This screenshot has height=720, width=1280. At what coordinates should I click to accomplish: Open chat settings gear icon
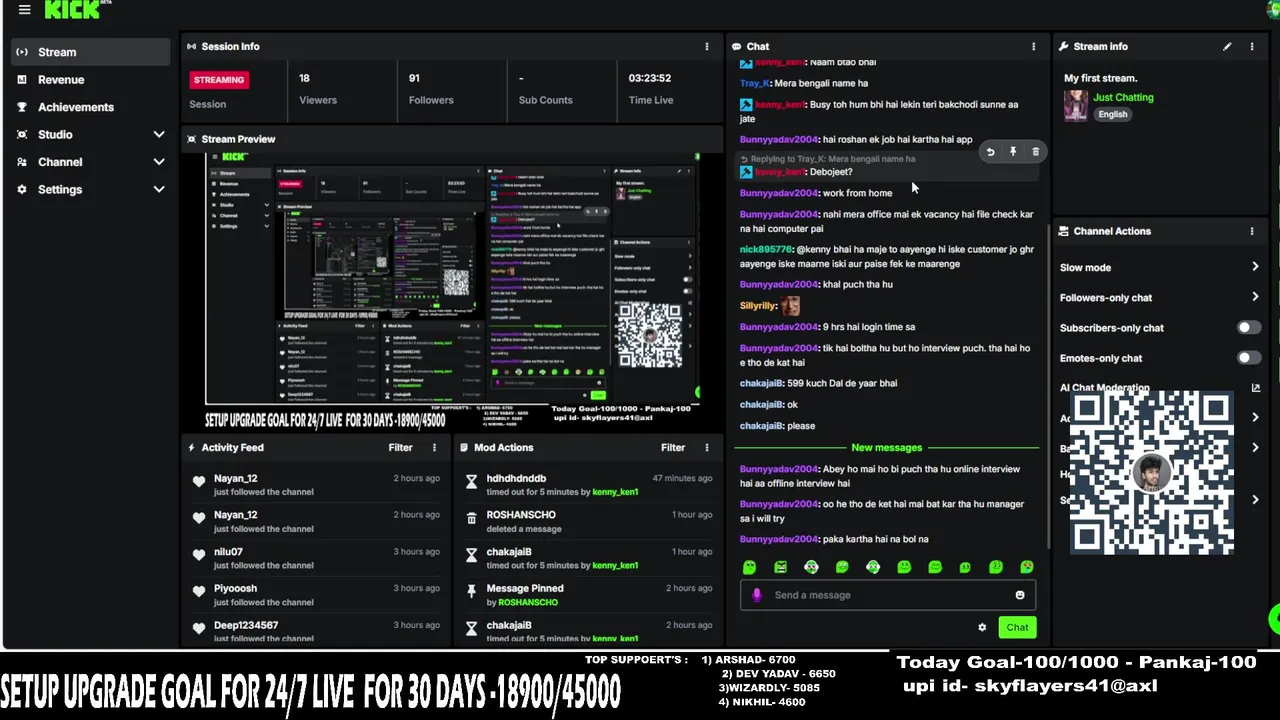point(982,627)
